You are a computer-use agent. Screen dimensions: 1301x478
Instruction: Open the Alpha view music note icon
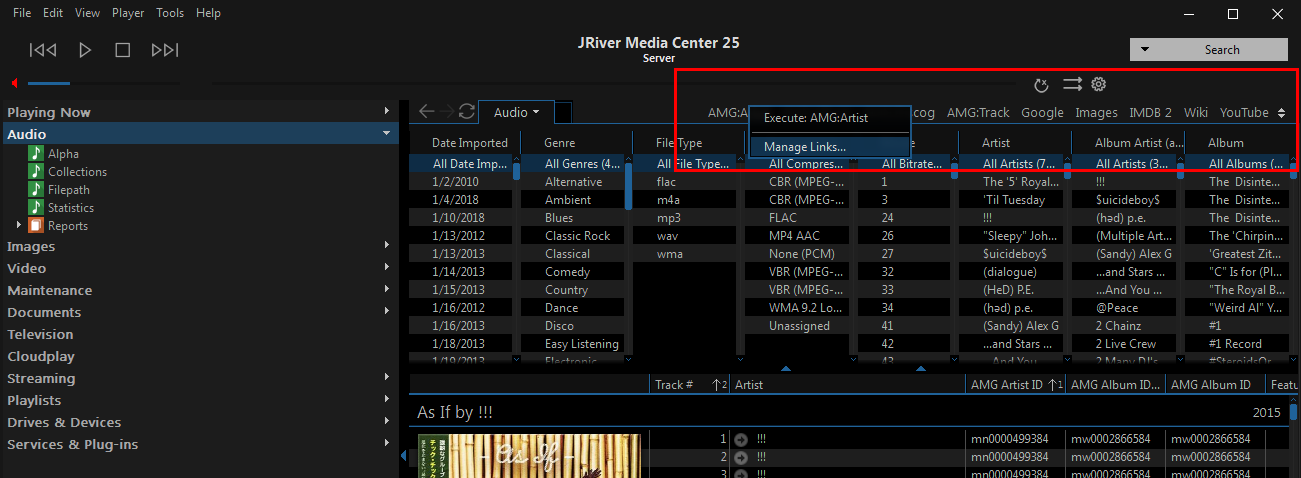point(36,154)
